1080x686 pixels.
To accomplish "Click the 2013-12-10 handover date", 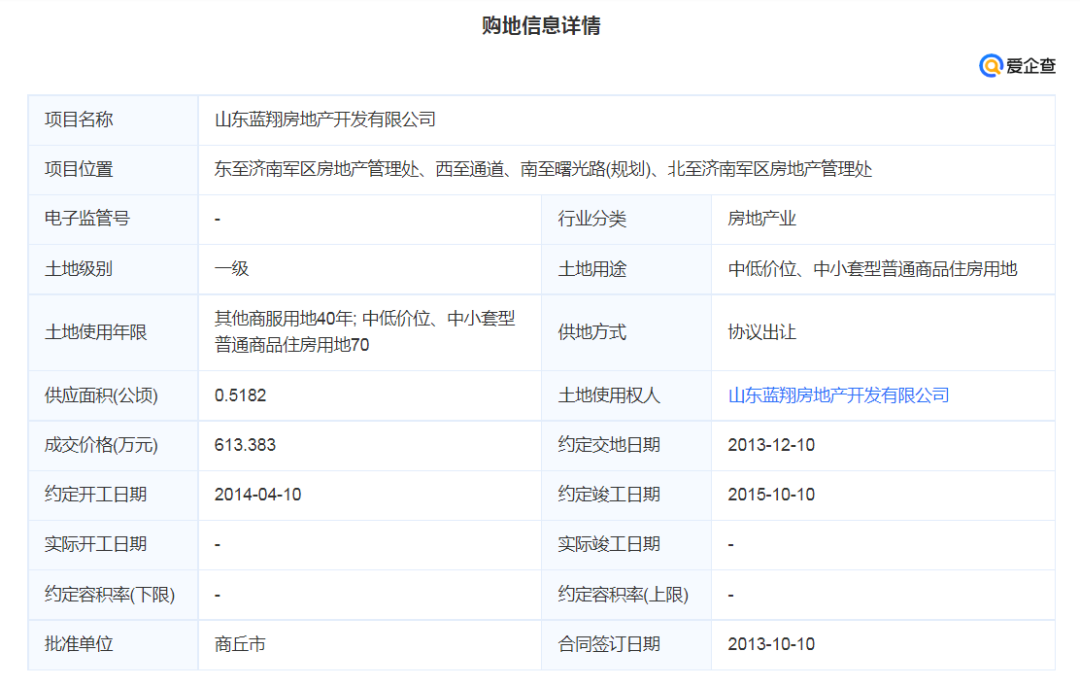I will (x=771, y=445).
